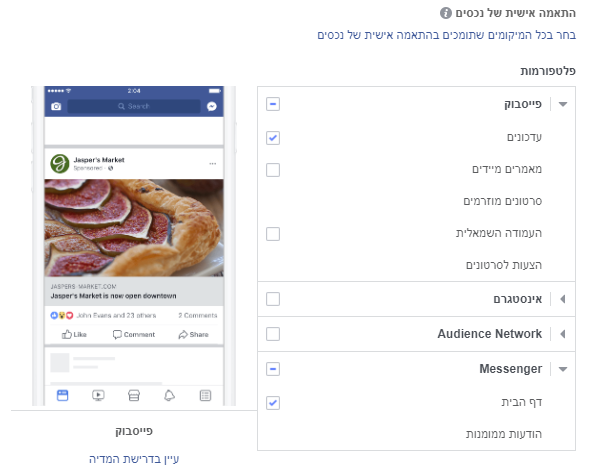The height and width of the screenshot is (471, 590).
Task: Expand the אינסטגרם section arrow
Action: (563, 299)
